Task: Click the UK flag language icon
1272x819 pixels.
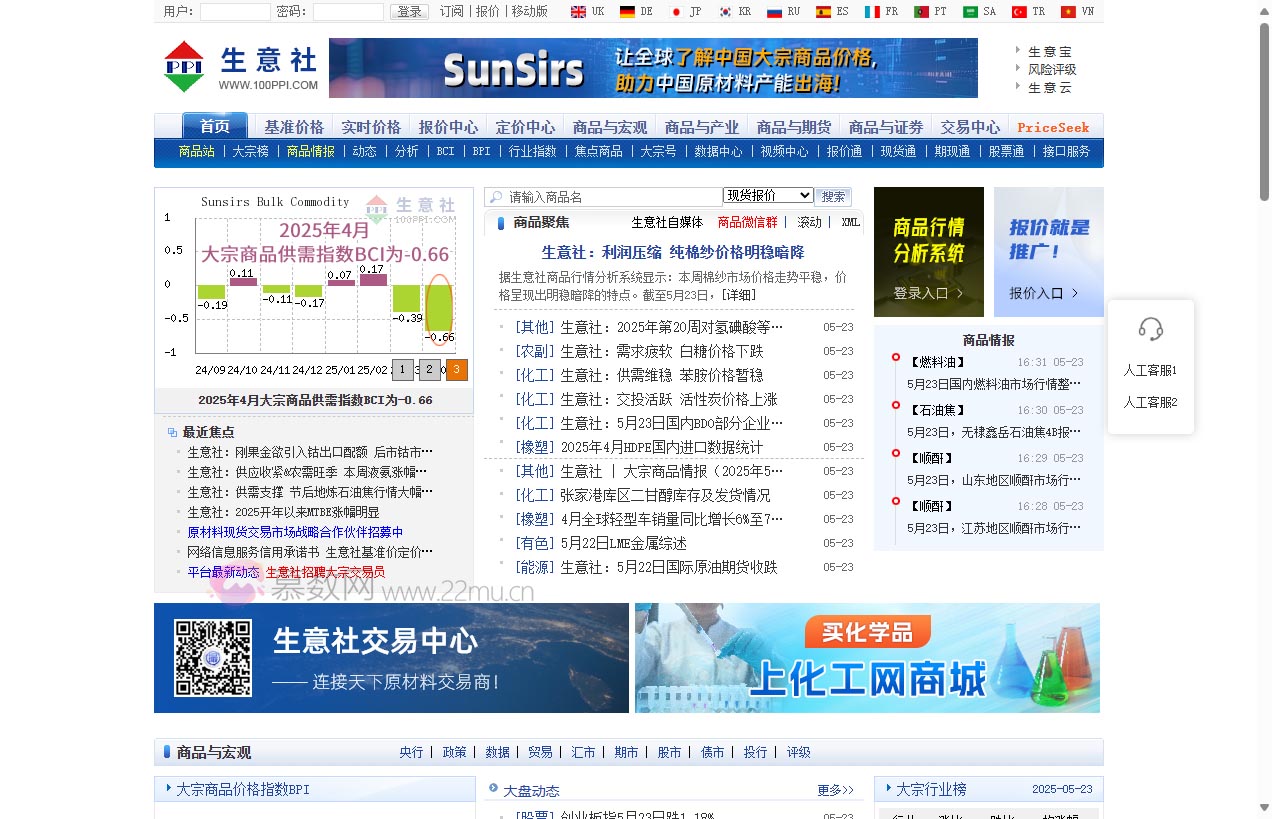Action: pos(578,12)
